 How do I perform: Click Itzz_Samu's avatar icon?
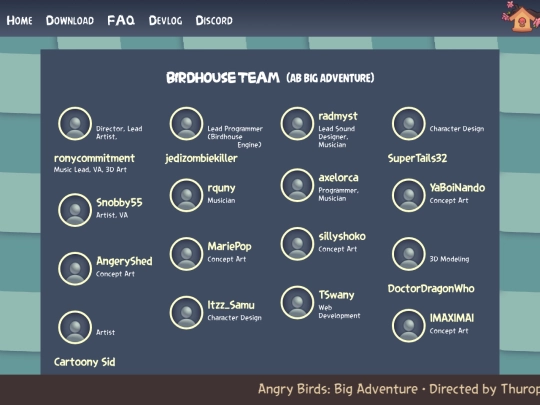pyautogui.click(x=186, y=313)
